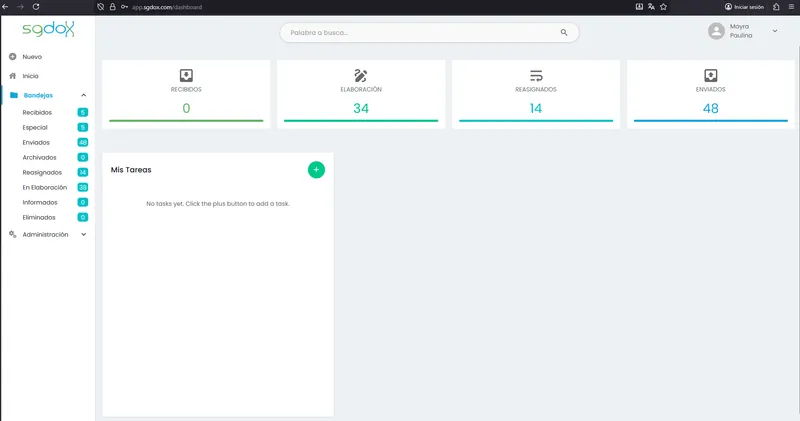Click the Nuevo plus icon in the sidebar

[x=13, y=57]
